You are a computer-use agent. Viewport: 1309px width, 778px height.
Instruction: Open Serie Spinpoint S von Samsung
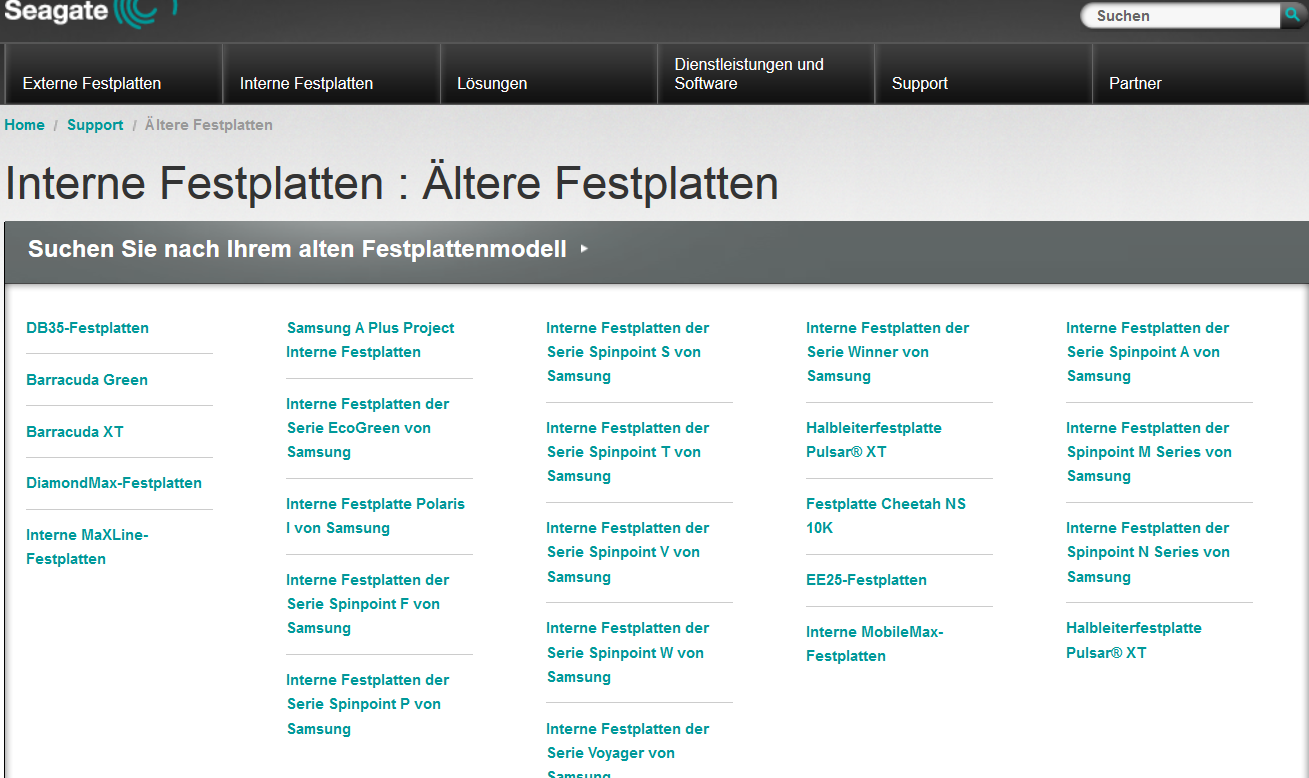click(x=627, y=352)
